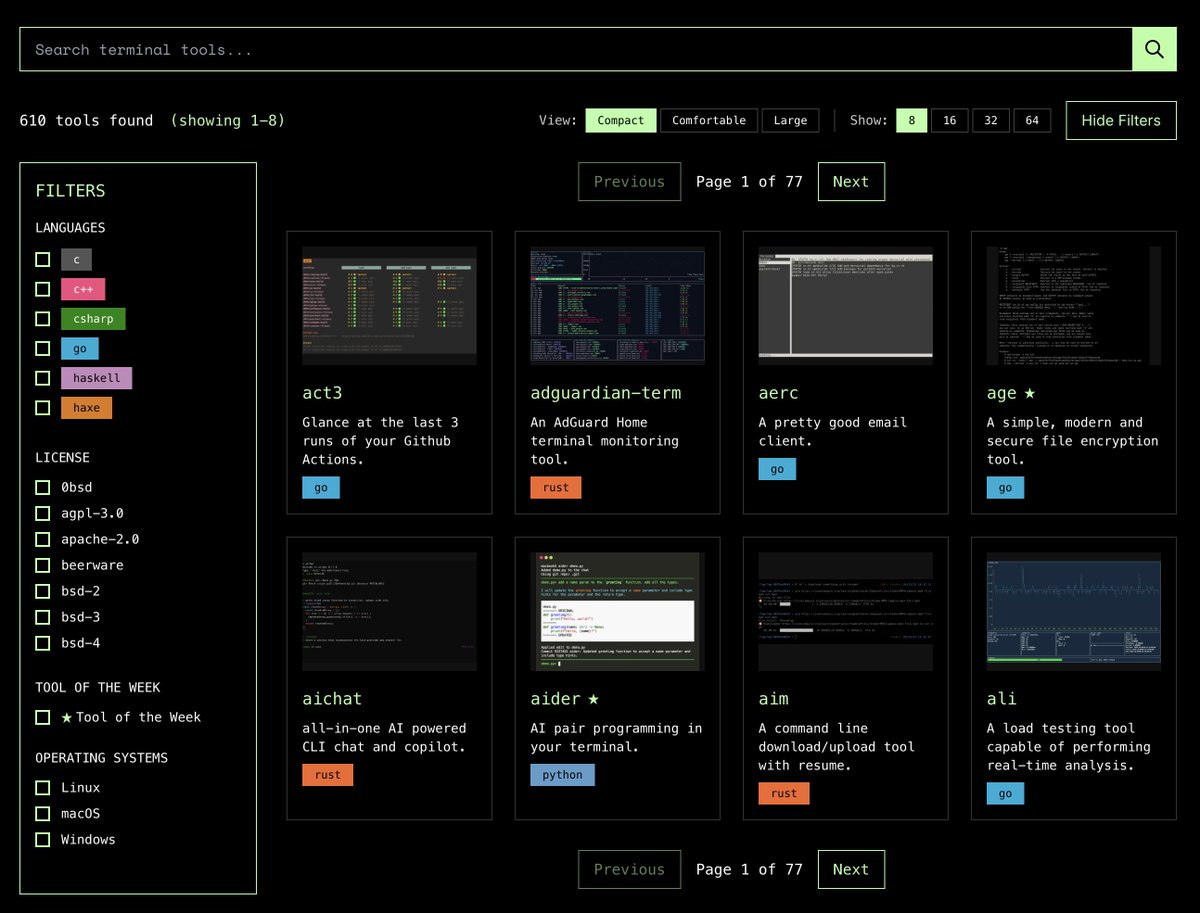Click the rust tag on aim card

coord(784,793)
